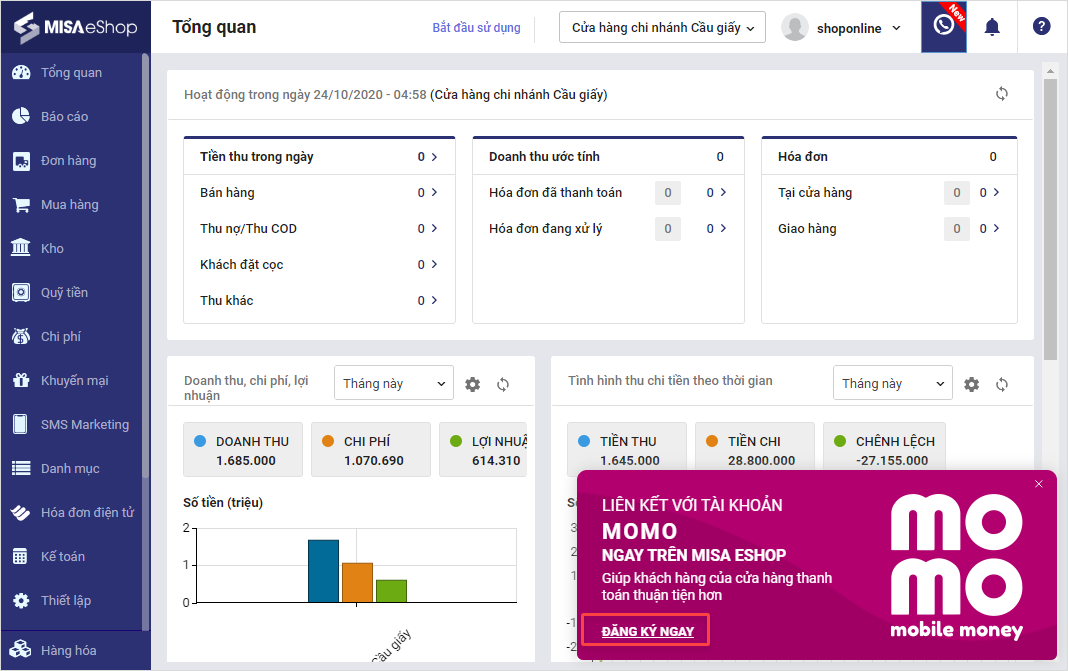This screenshot has height=671, width=1068.
Task: Open the Đơn hàng sidebar menu
Action: [68, 161]
